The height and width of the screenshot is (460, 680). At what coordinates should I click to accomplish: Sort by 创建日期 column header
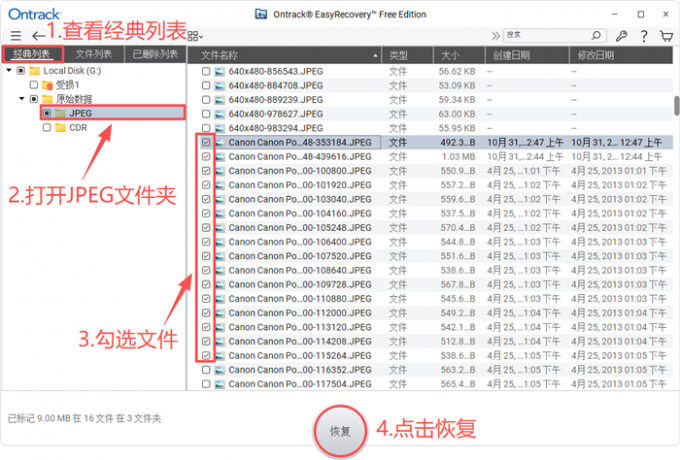(527, 55)
